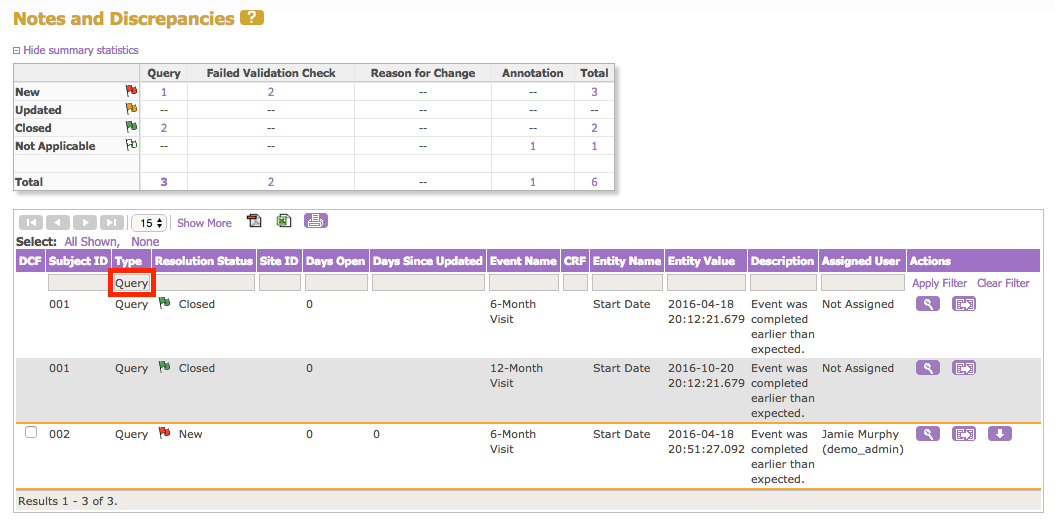Sort by the Subject ID column header
Image resolution: width=1055 pixels, height=525 pixels.
point(78,261)
